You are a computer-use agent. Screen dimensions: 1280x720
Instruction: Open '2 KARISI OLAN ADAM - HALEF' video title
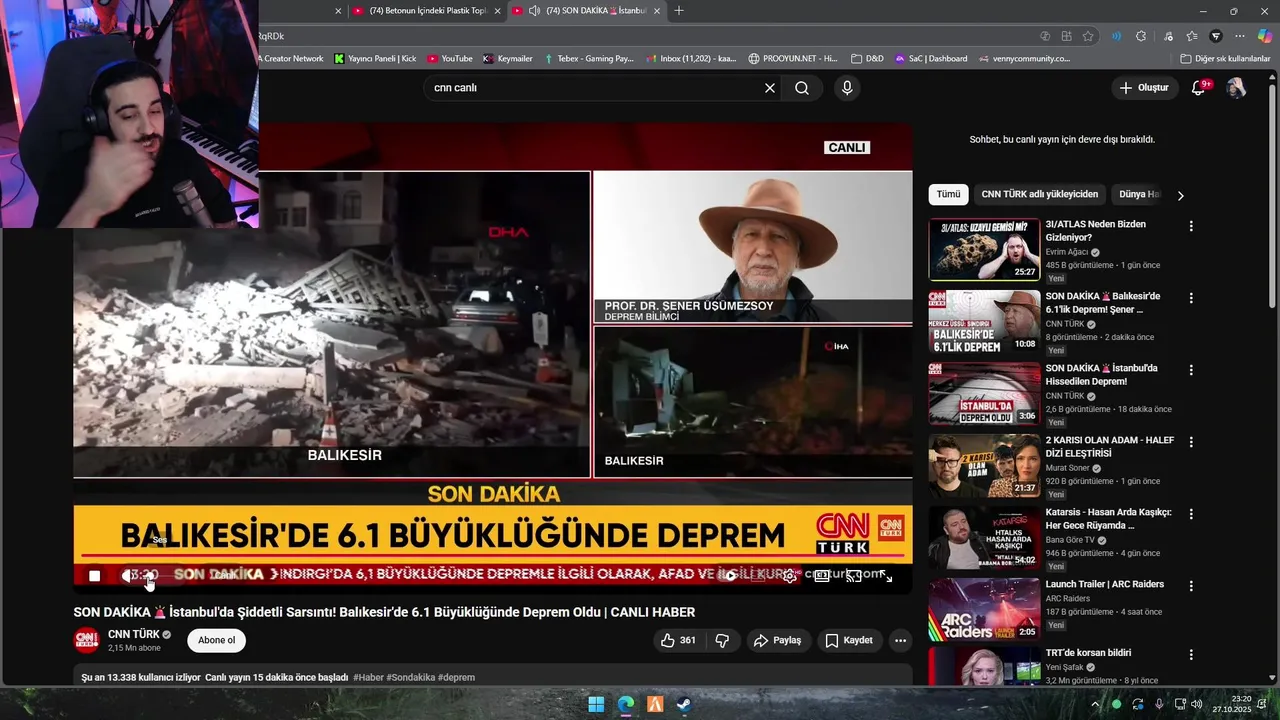pos(1109,446)
